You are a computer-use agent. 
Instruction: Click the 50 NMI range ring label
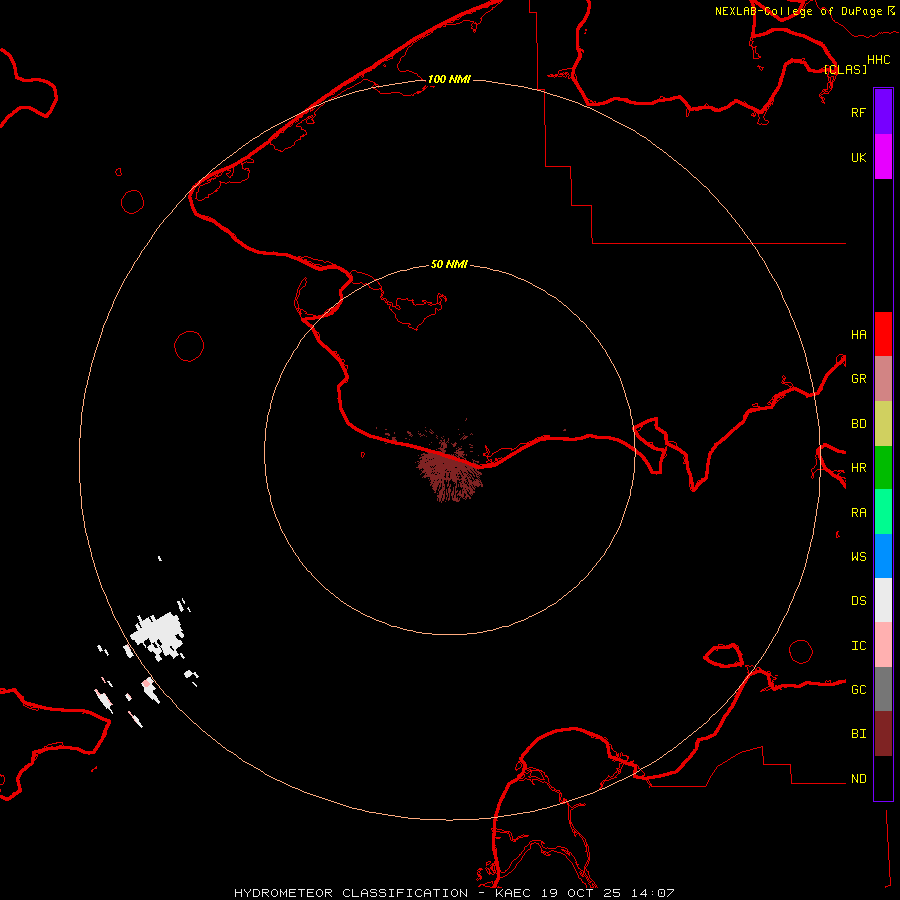pos(449,264)
